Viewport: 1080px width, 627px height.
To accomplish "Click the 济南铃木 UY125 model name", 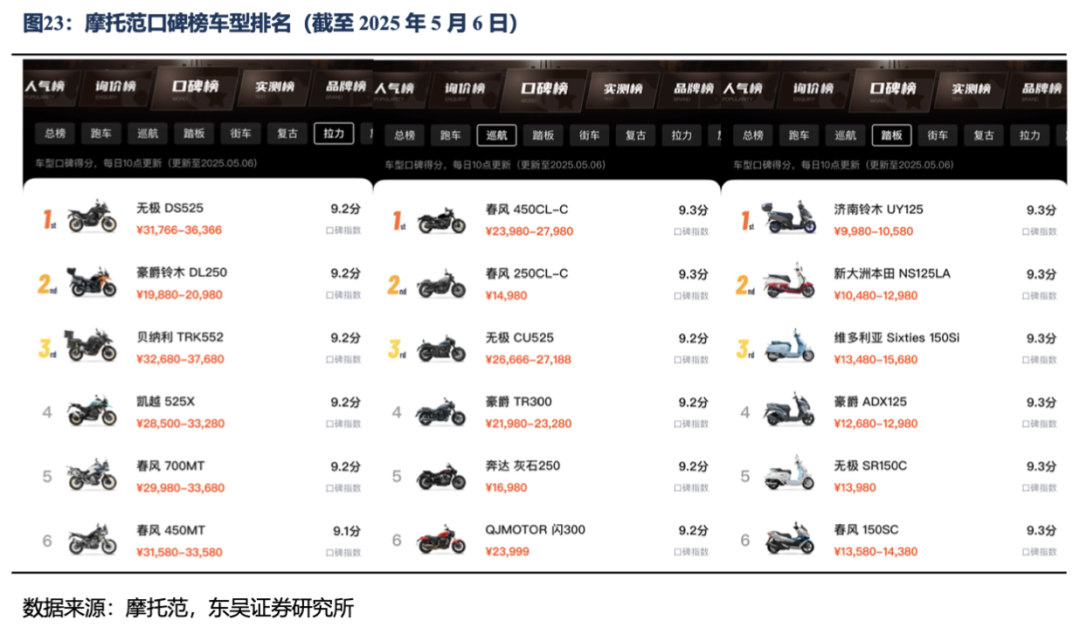I will click(x=878, y=209).
